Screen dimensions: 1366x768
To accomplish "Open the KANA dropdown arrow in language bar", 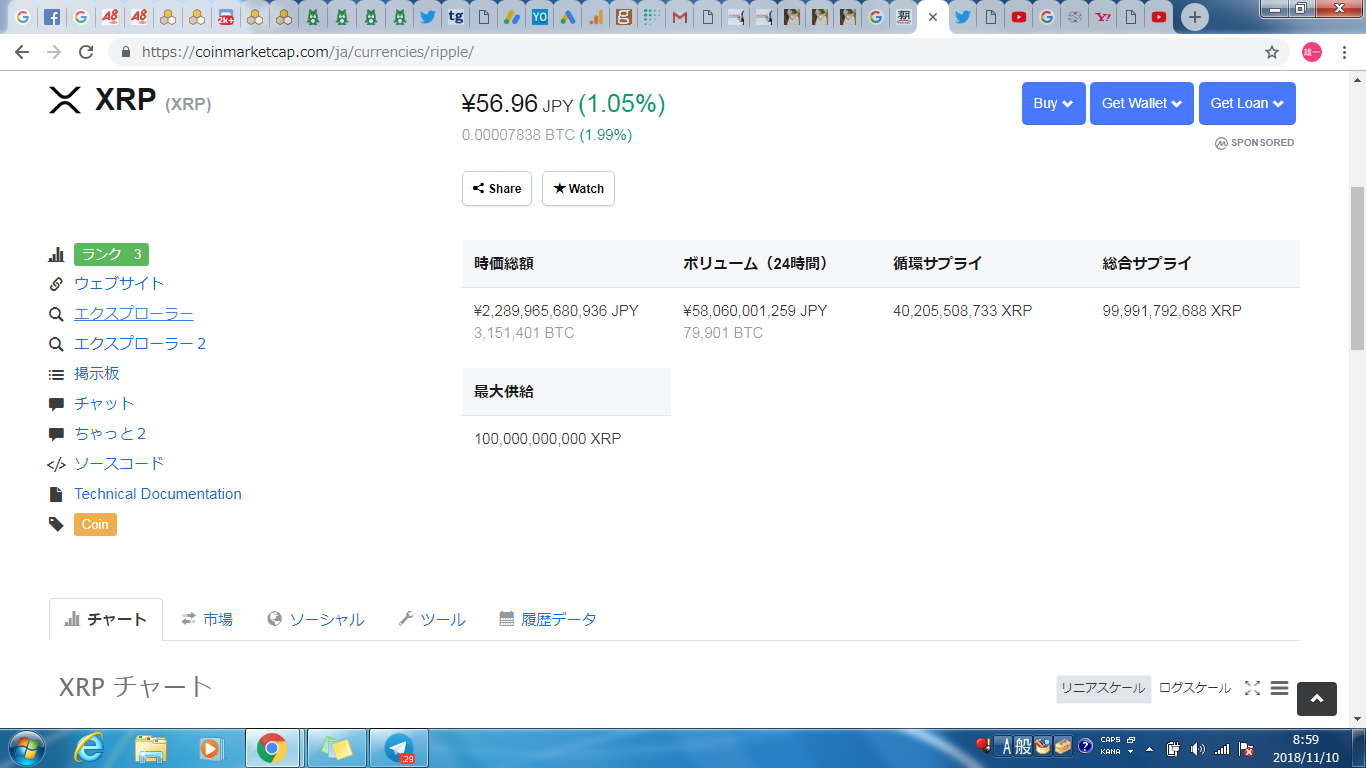I will click(x=1130, y=752).
